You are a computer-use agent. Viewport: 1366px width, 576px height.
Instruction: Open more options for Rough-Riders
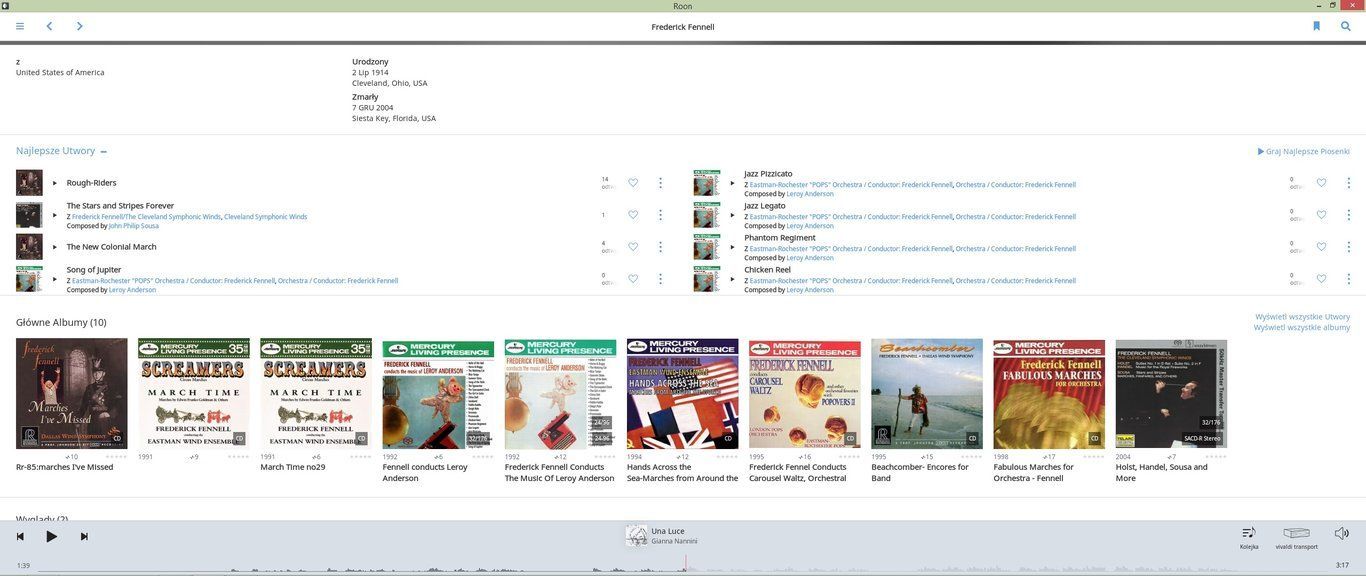point(660,183)
